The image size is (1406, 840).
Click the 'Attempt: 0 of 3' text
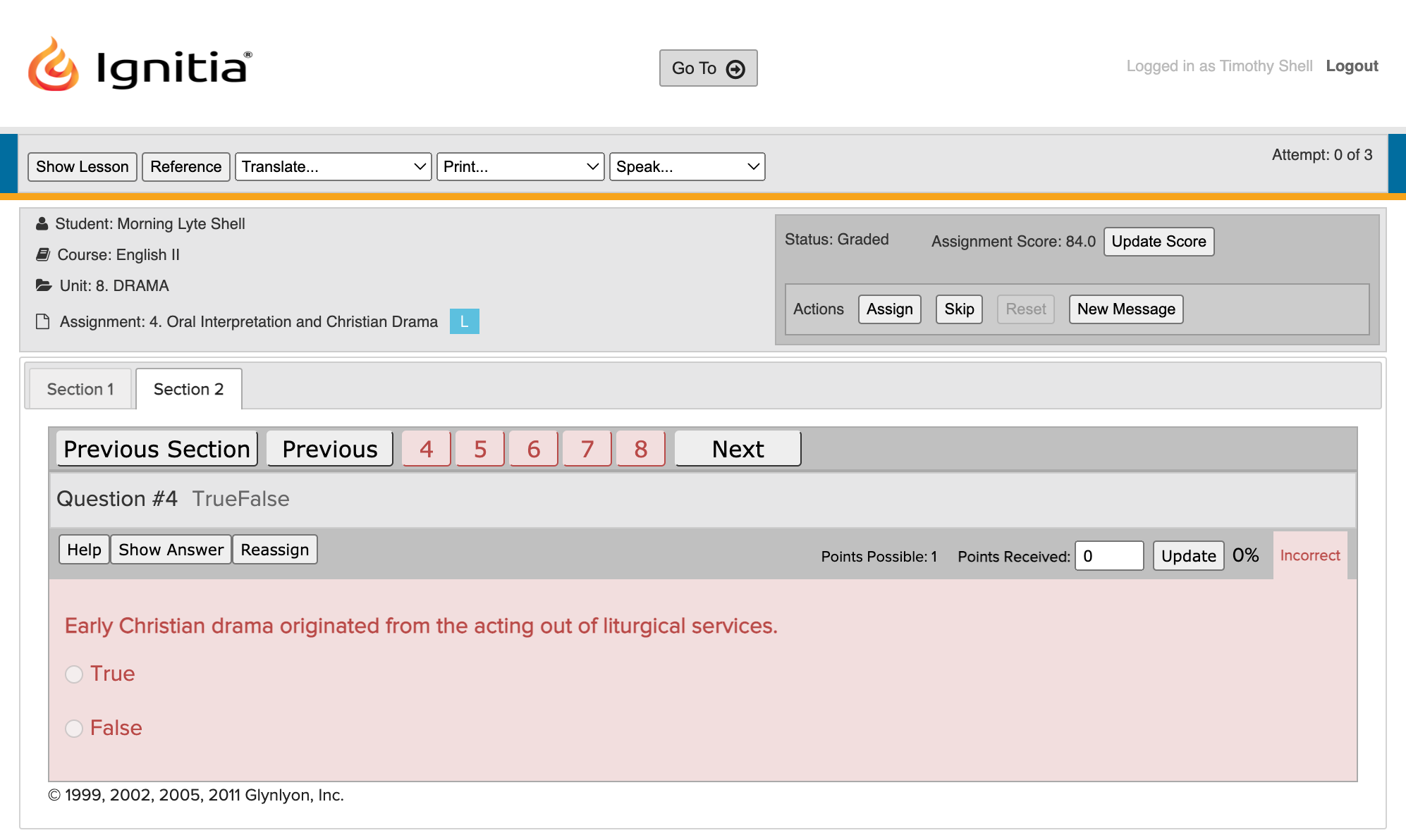pyautogui.click(x=1322, y=155)
